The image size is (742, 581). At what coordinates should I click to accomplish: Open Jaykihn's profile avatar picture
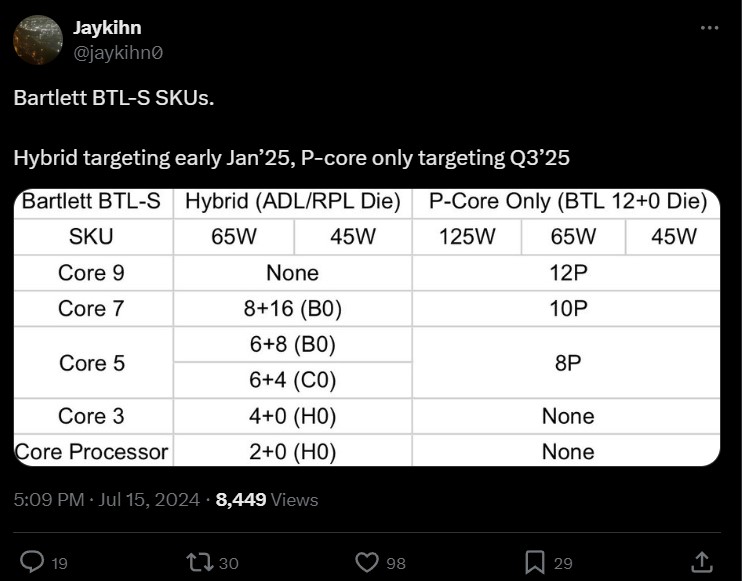[x=38, y=40]
